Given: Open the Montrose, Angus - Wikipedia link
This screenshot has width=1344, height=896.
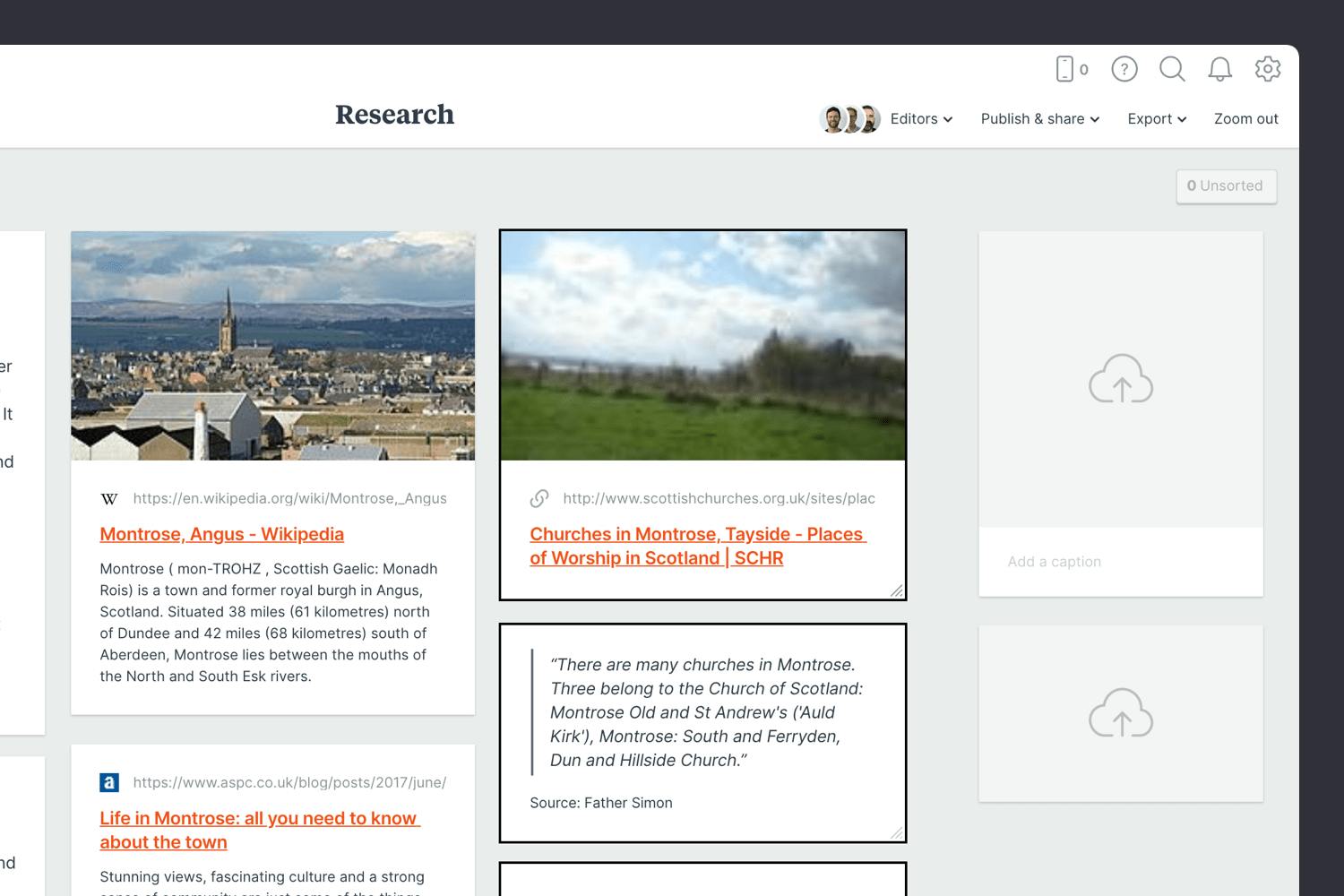Looking at the screenshot, I should (221, 534).
